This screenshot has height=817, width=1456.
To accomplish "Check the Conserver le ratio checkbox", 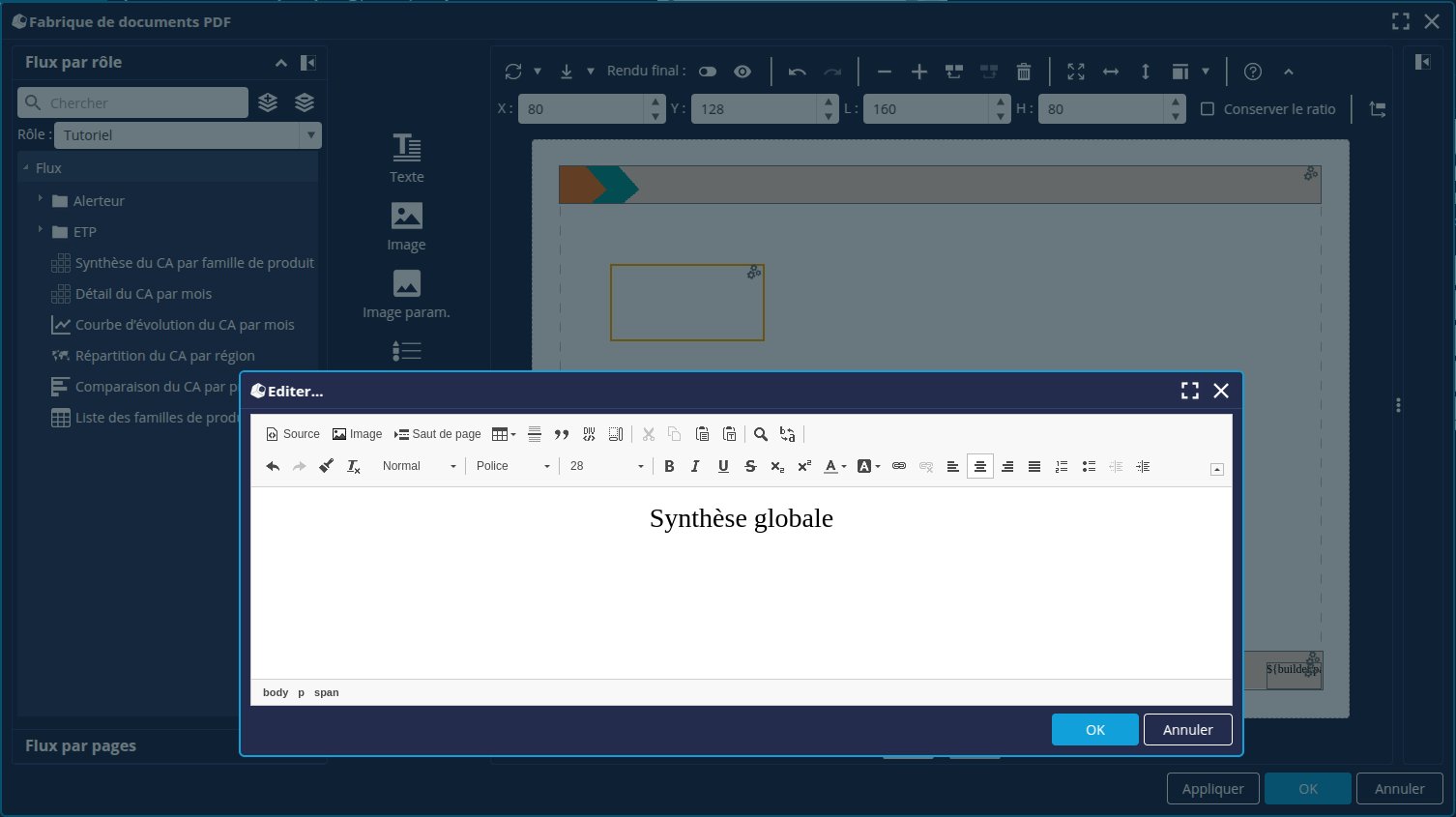I will [1208, 109].
